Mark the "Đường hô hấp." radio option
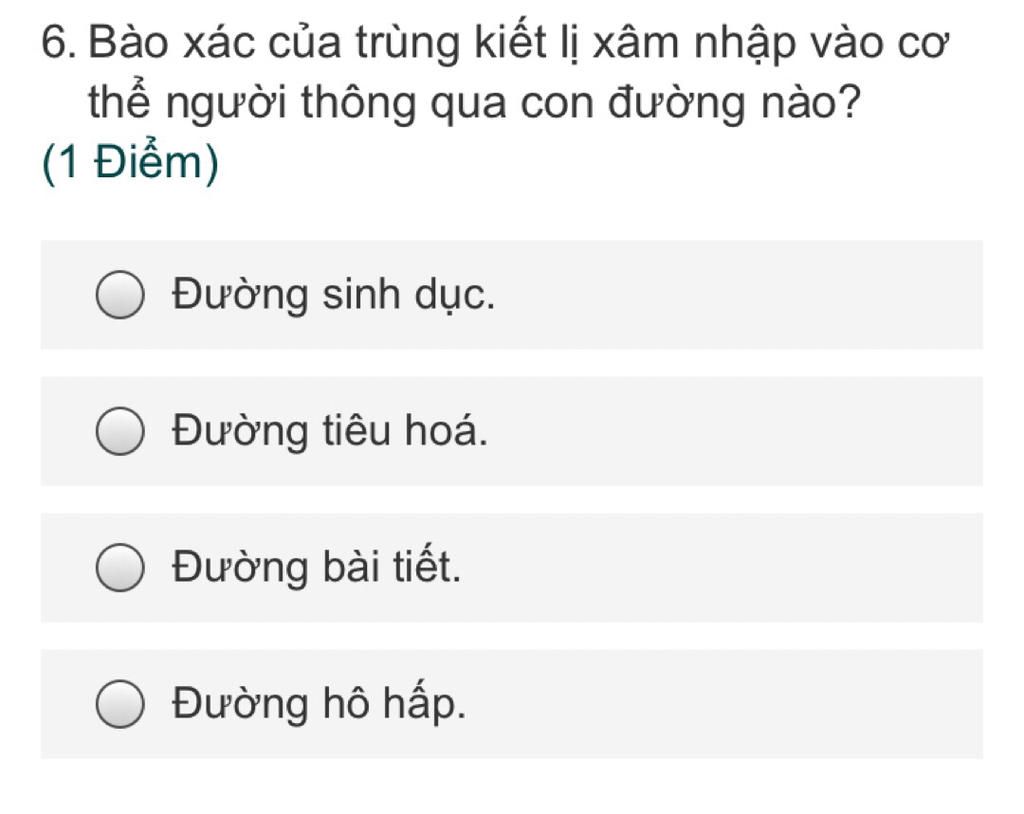Screen dimensions: 1024x814 pyautogui.click(x=120, y=704)
